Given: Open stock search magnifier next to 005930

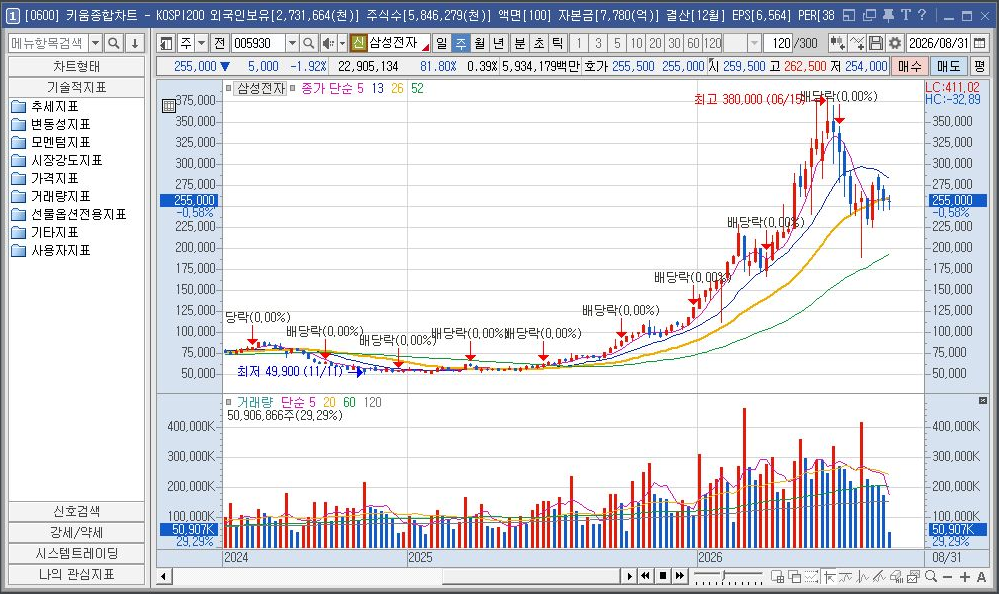Looking at the screenshot, I should click(308, 43).
